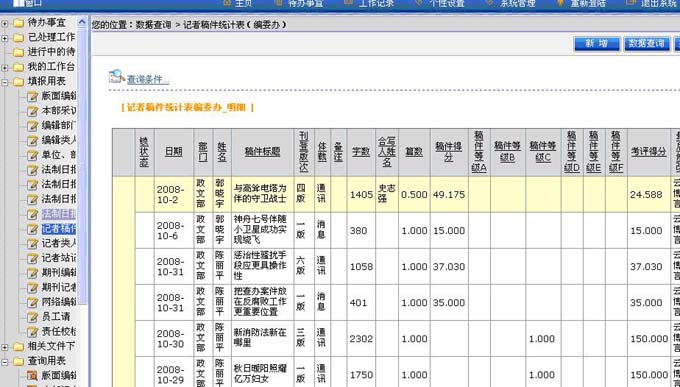Click the 数据查询 button
The width and height of the screenshot is (680, 387).
pos(646,43)
